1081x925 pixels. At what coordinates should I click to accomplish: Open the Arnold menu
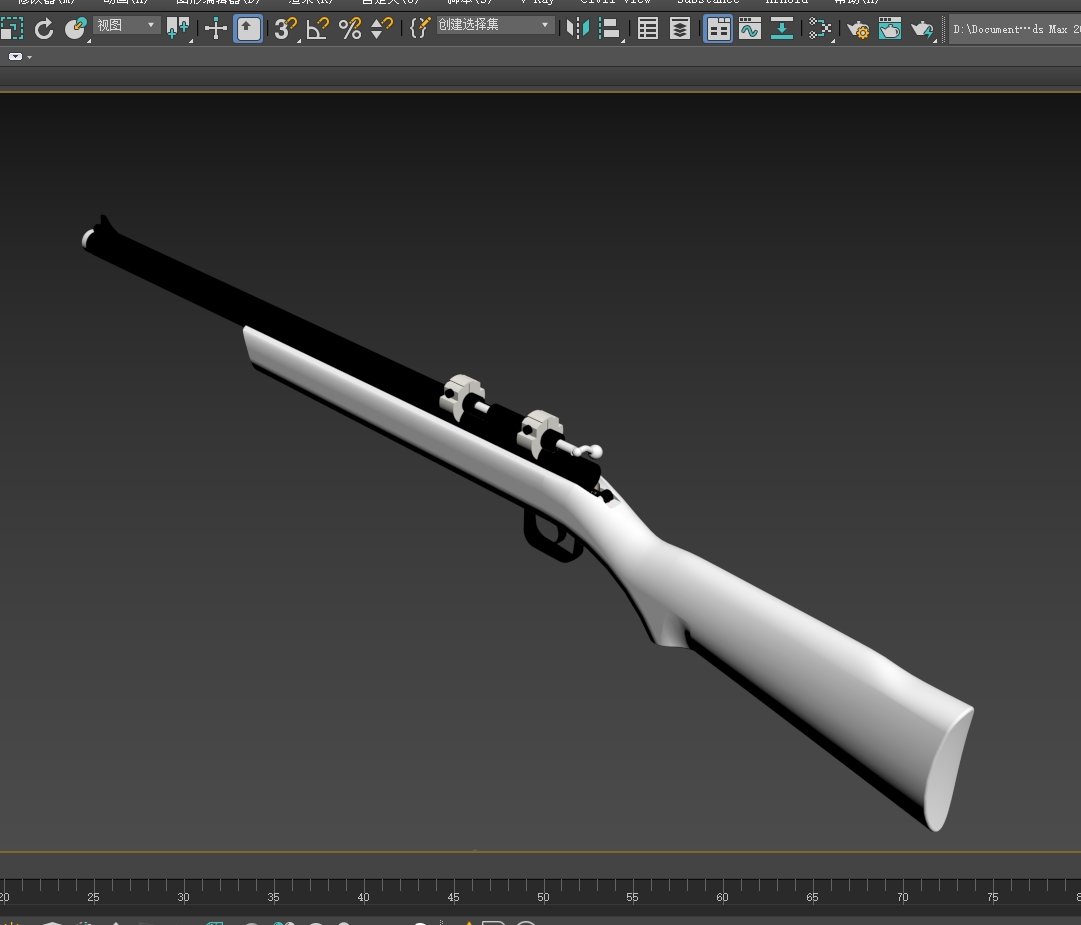(x=787, y=2)
